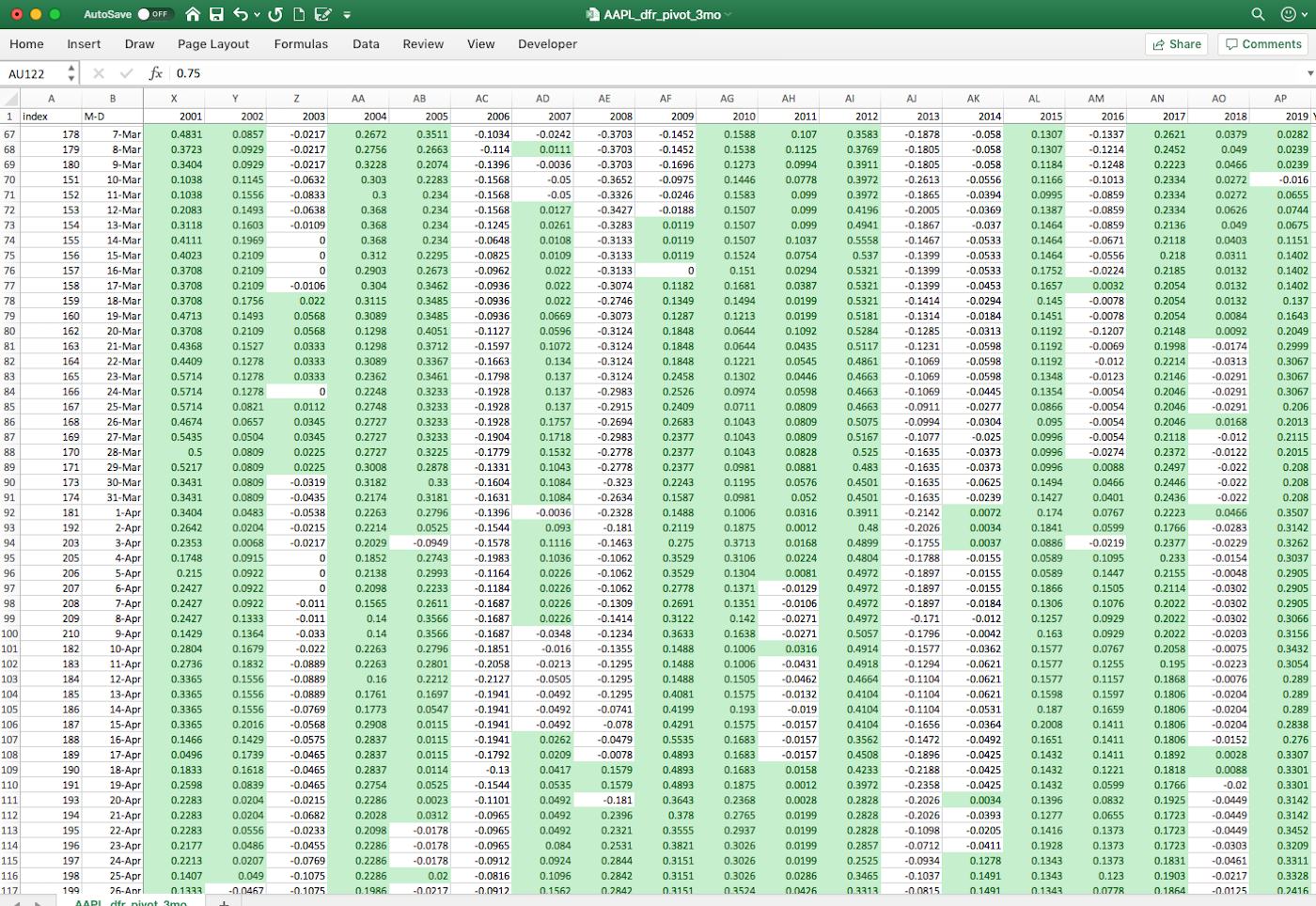Expand the Customize Quick Access Toolbar menu

point(347,15)
